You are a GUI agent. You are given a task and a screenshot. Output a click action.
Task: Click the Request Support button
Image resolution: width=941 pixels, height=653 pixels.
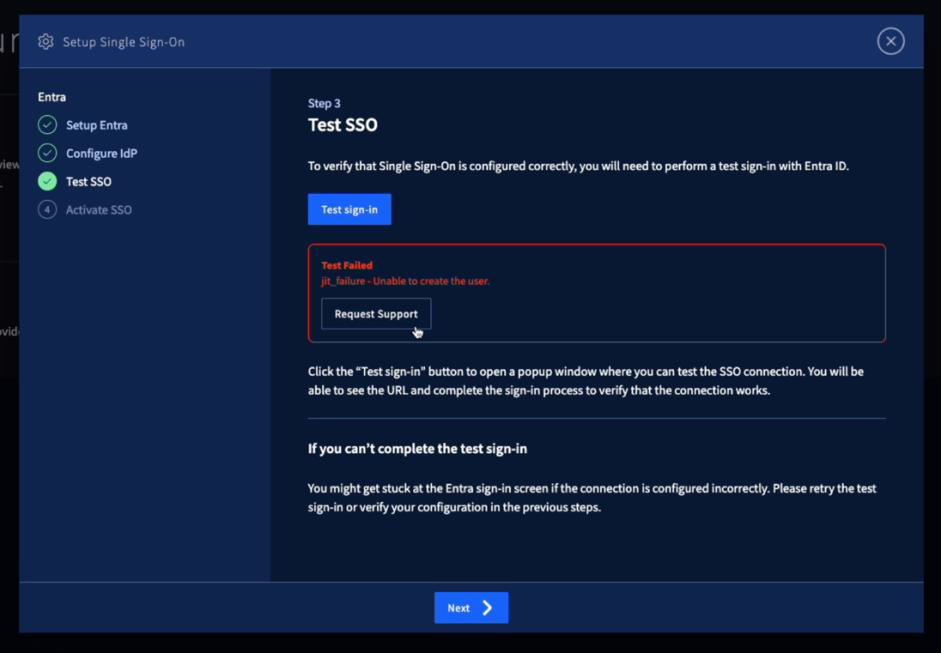coord(376,314)
